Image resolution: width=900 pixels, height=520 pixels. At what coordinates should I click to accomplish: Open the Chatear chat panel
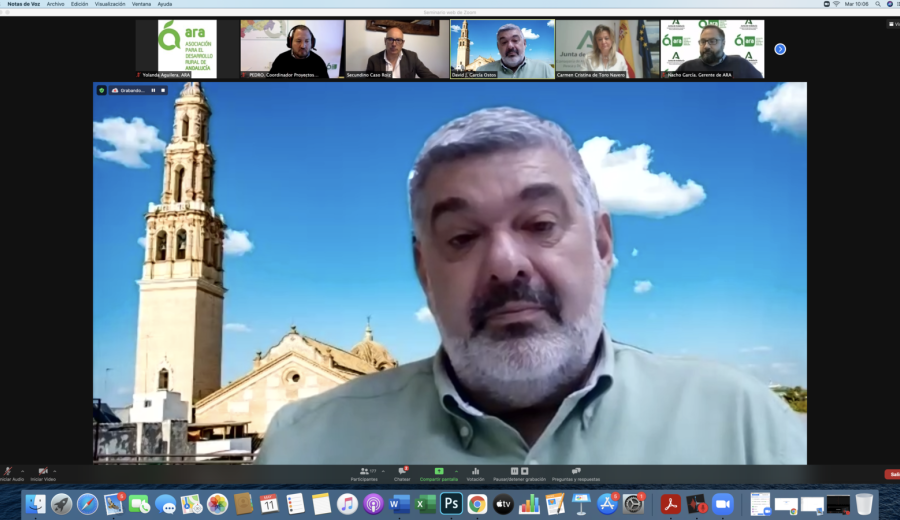[402, 474]
